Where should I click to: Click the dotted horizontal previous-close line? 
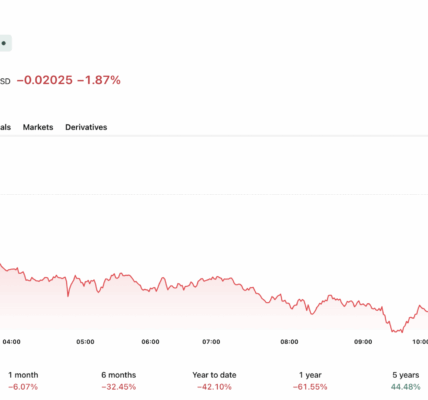tap(214, 194)
